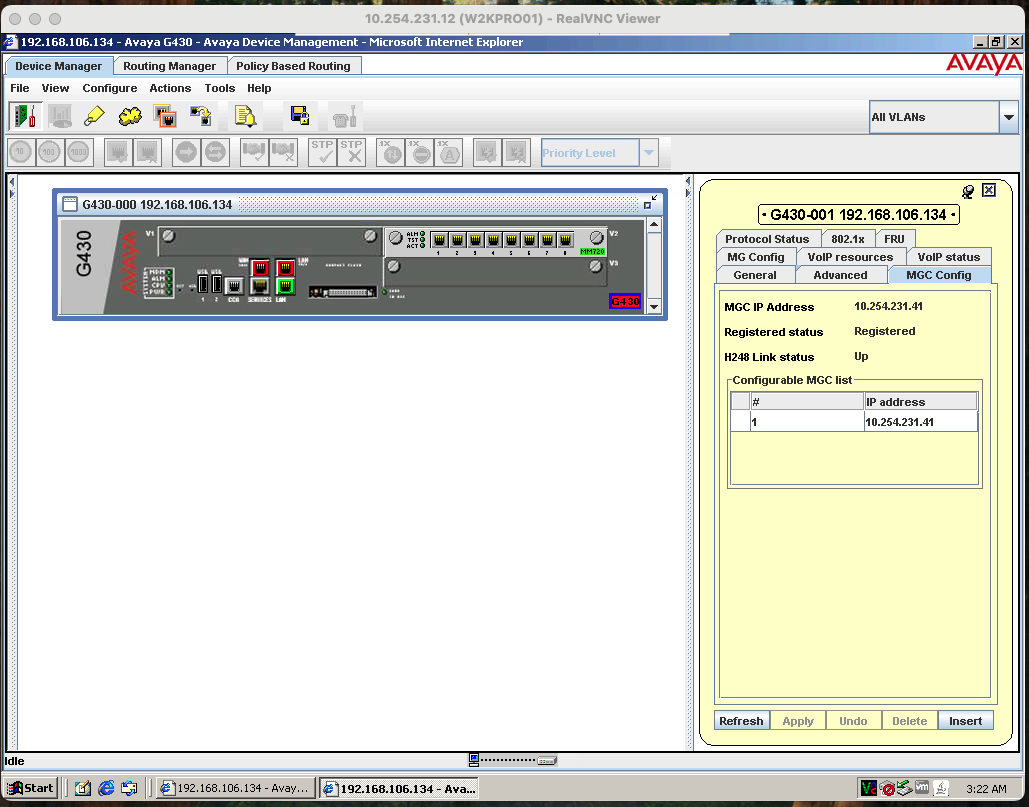Click the Insert button

(965, 720)
